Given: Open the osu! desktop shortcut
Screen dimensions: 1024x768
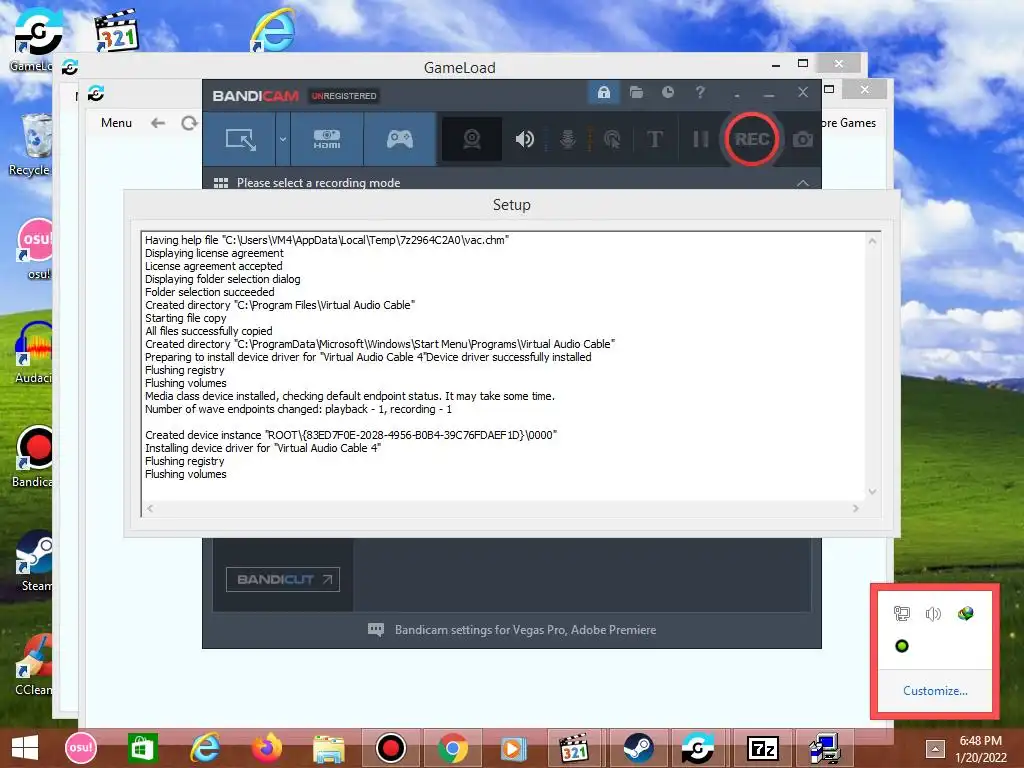Looking at the screenshot, I should point(36,249).
